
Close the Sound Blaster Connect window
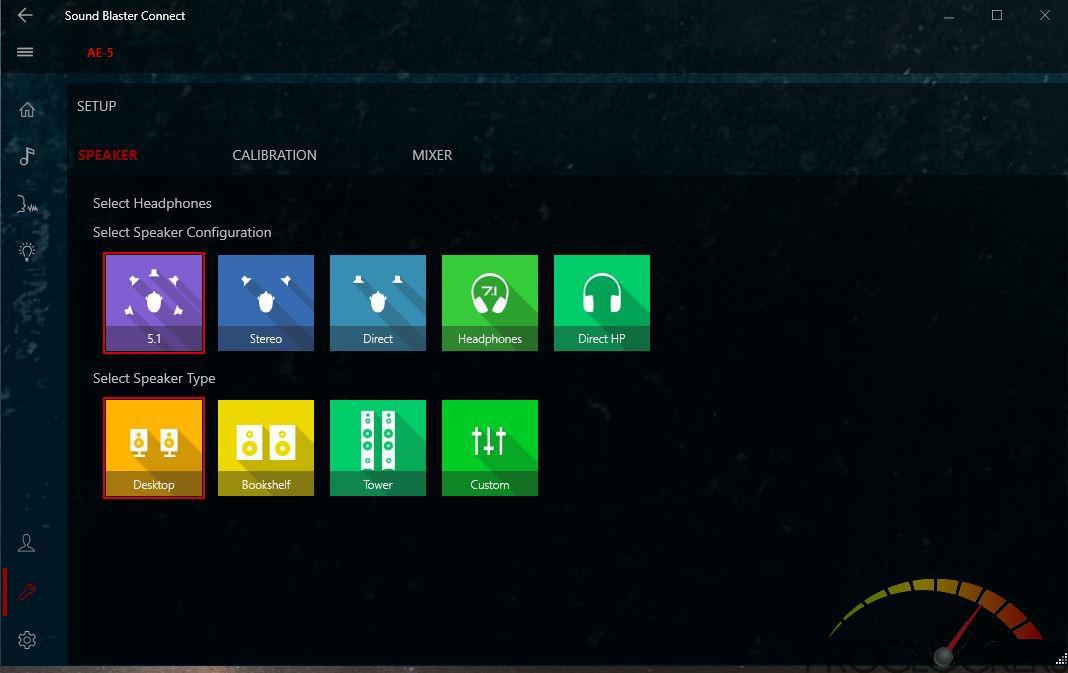coord(1045,15)
